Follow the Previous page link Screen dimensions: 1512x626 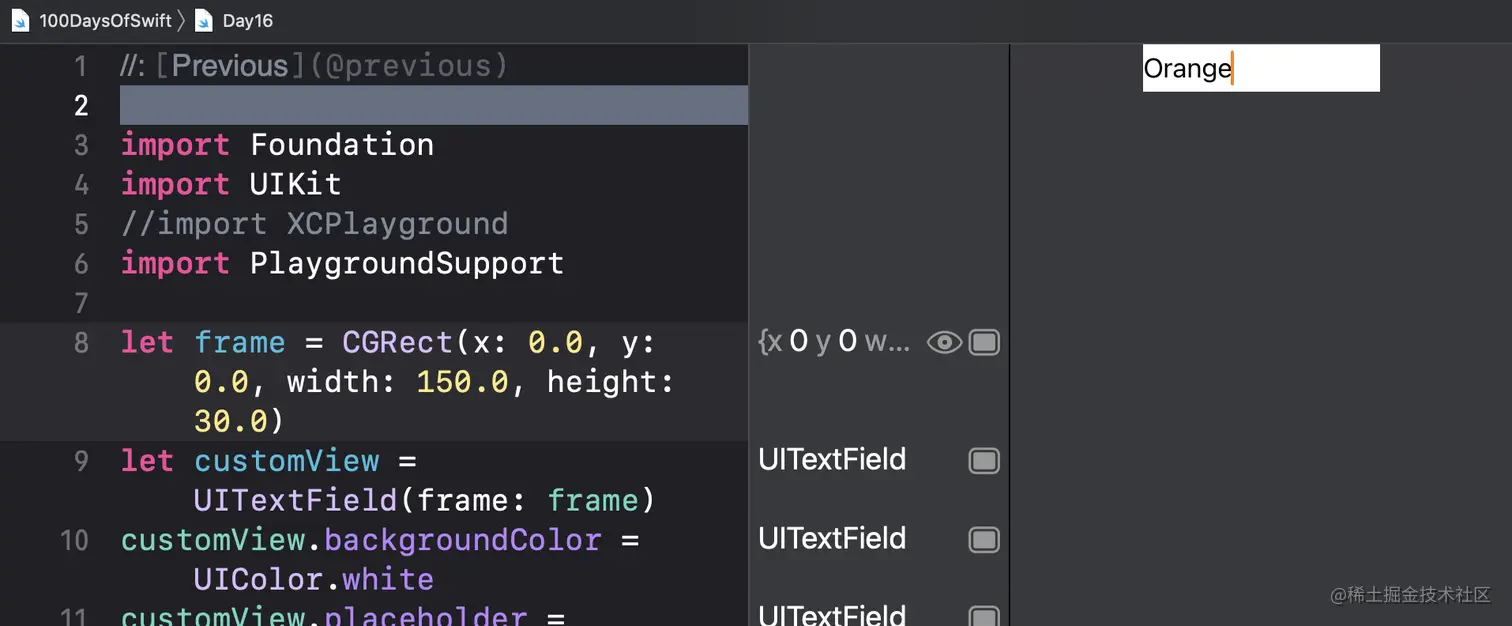pyautogui.click(x=230, y=66)
